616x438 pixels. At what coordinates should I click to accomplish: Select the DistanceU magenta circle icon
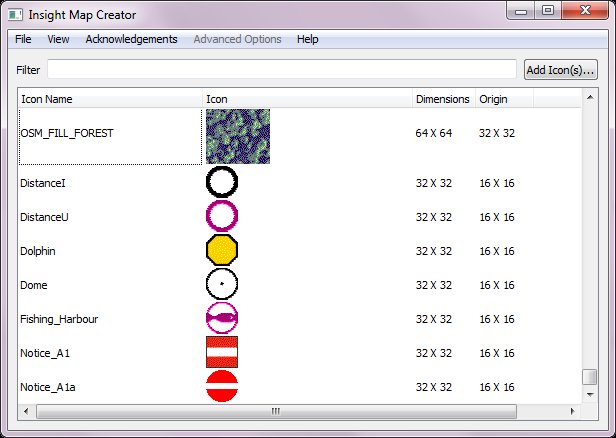[x=221, y=217]
